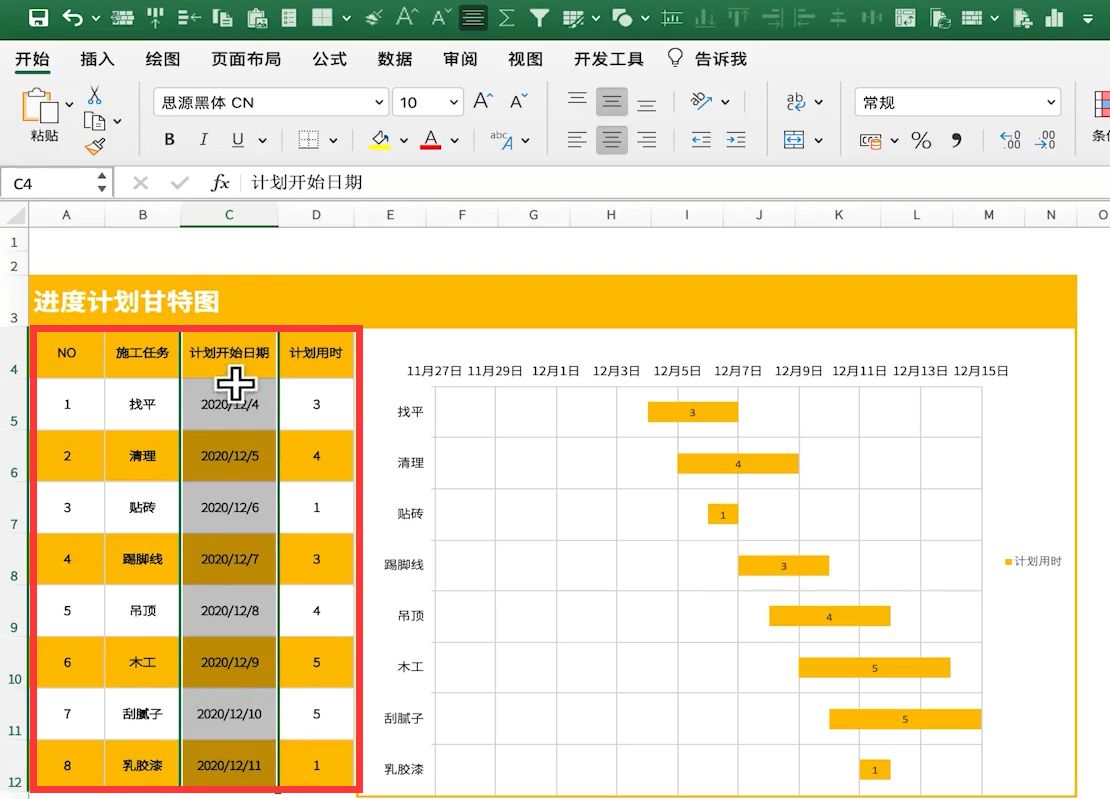Toggle center horizontal alignment
This screenshot has width=1110, height=799.
click(612, 140)
